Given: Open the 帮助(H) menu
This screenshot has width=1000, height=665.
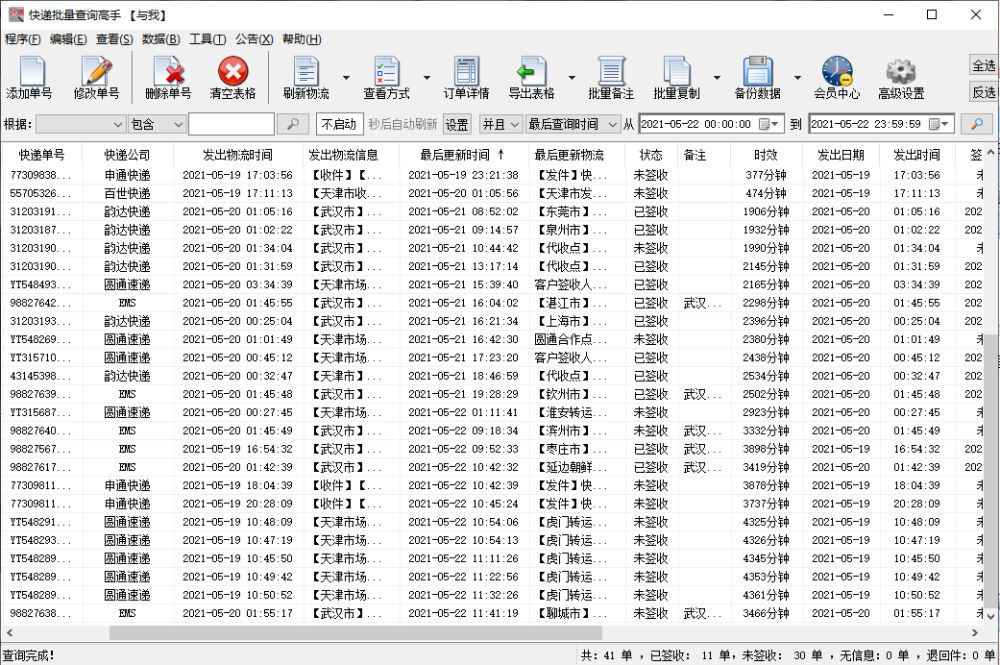Looking at the screenshot, I should [302, 39].
